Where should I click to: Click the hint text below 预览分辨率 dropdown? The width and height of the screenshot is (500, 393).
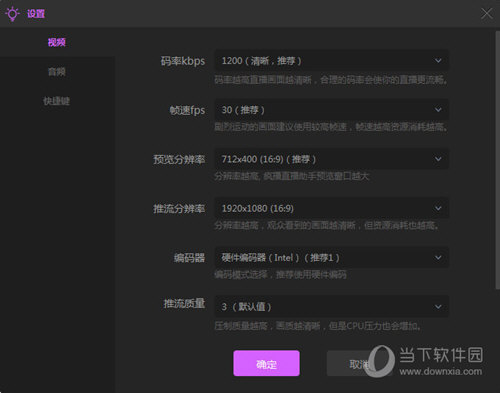[x=292, y=176]
